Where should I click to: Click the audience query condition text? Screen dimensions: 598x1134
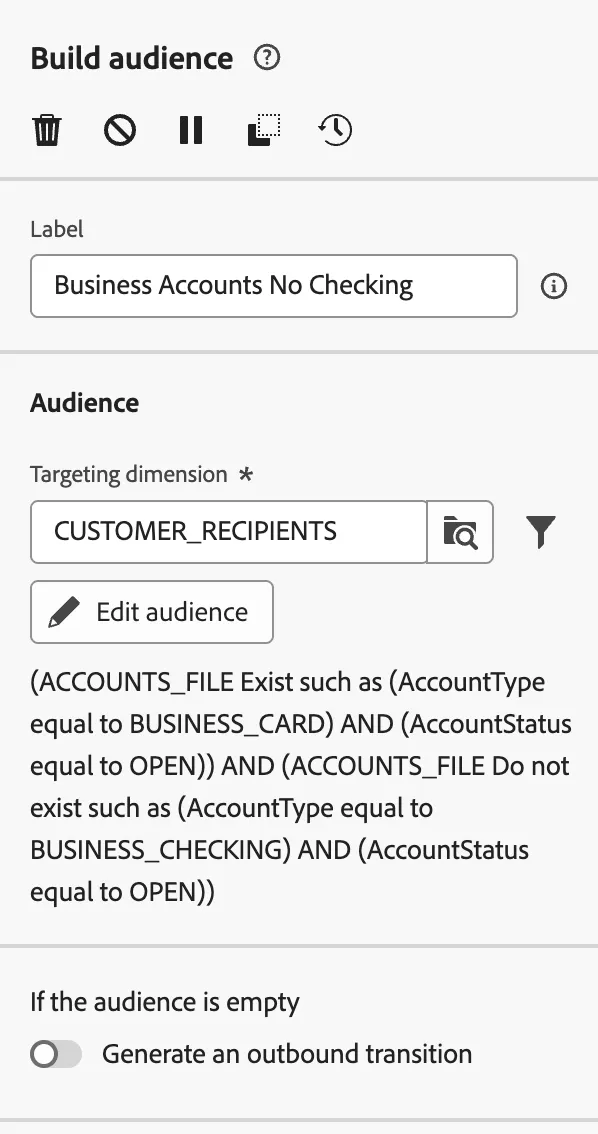301,787
